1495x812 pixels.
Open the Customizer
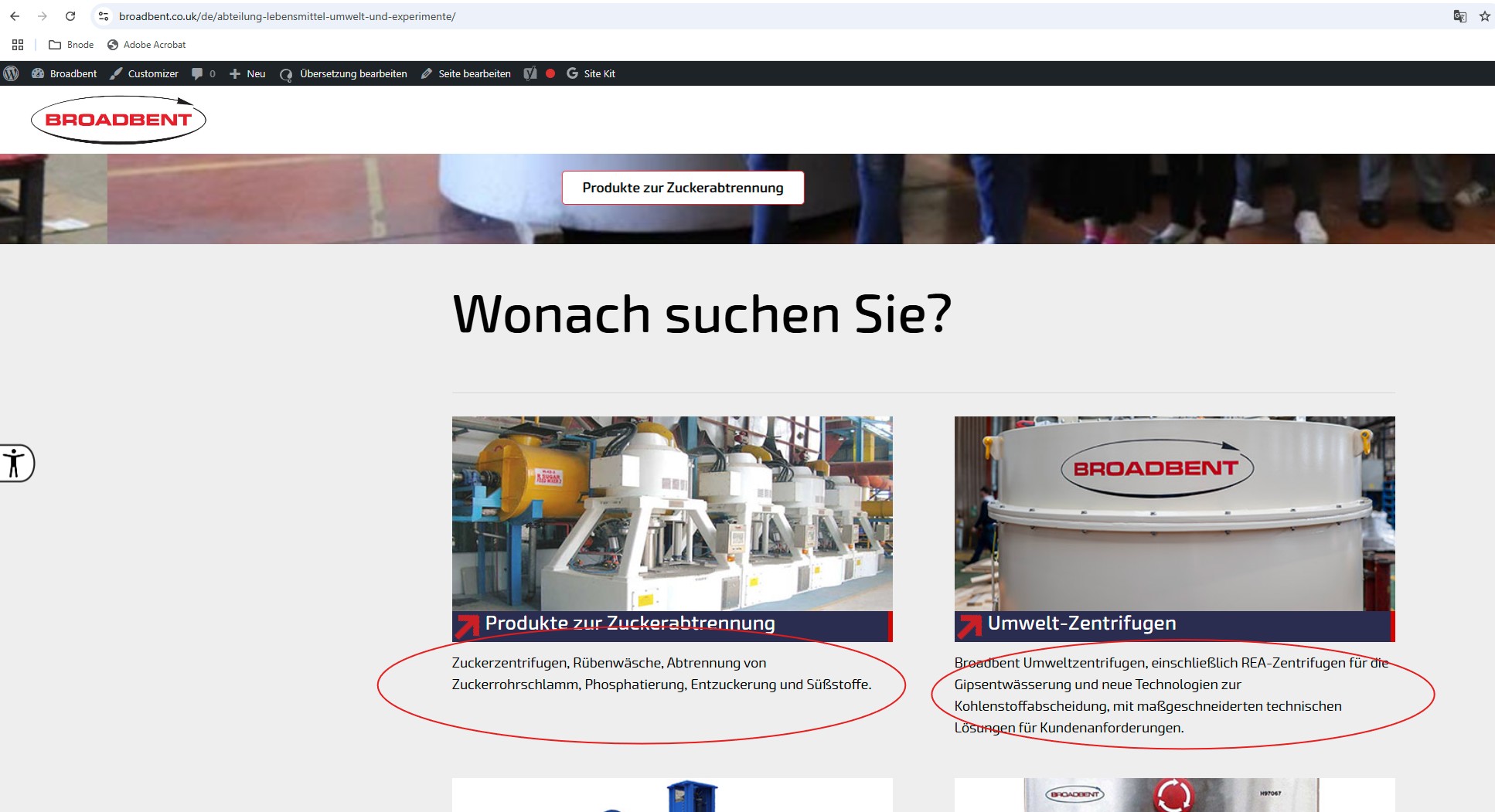[144, 73]
